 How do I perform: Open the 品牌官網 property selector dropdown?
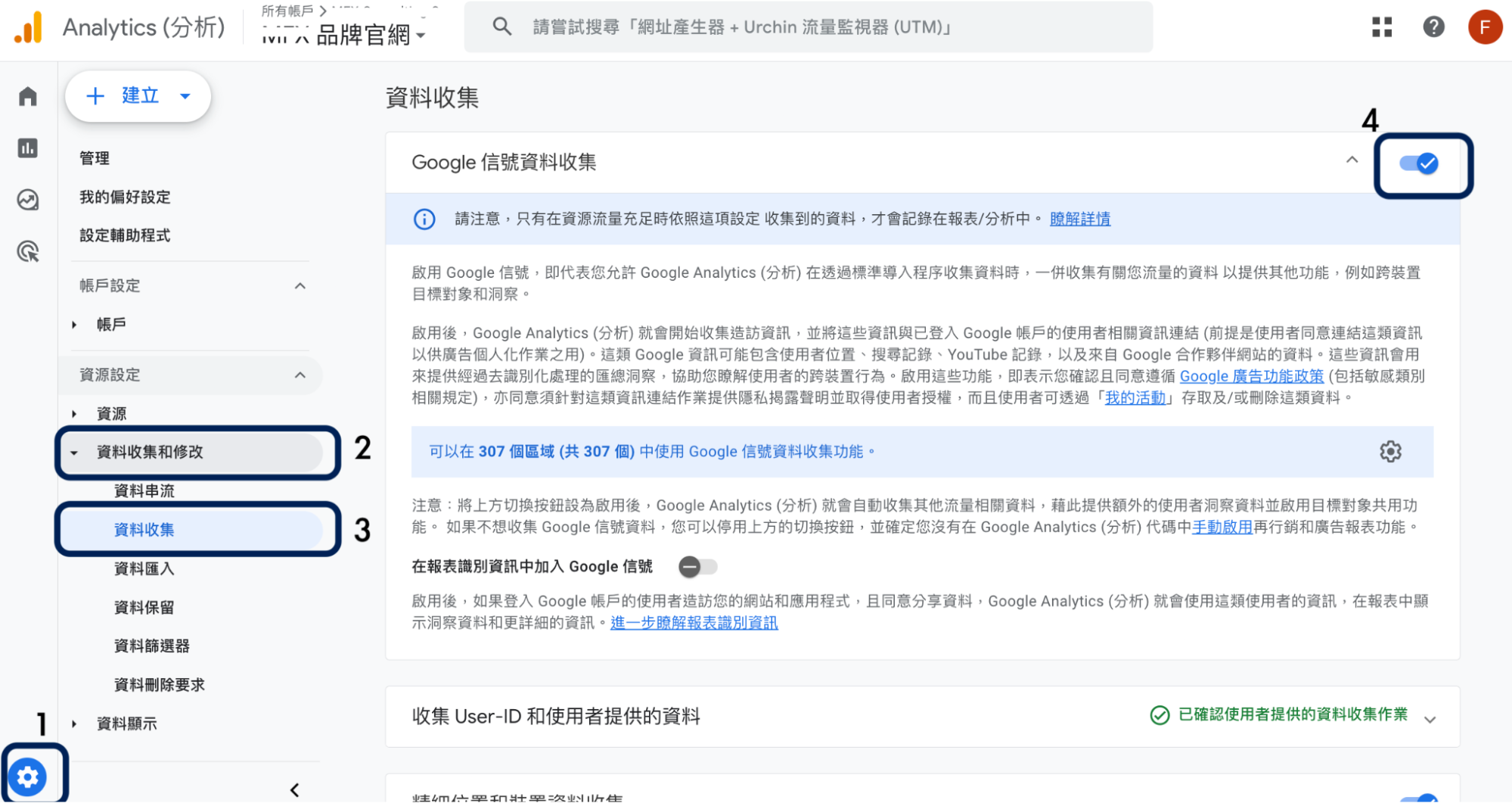click(x=344, y=34)
